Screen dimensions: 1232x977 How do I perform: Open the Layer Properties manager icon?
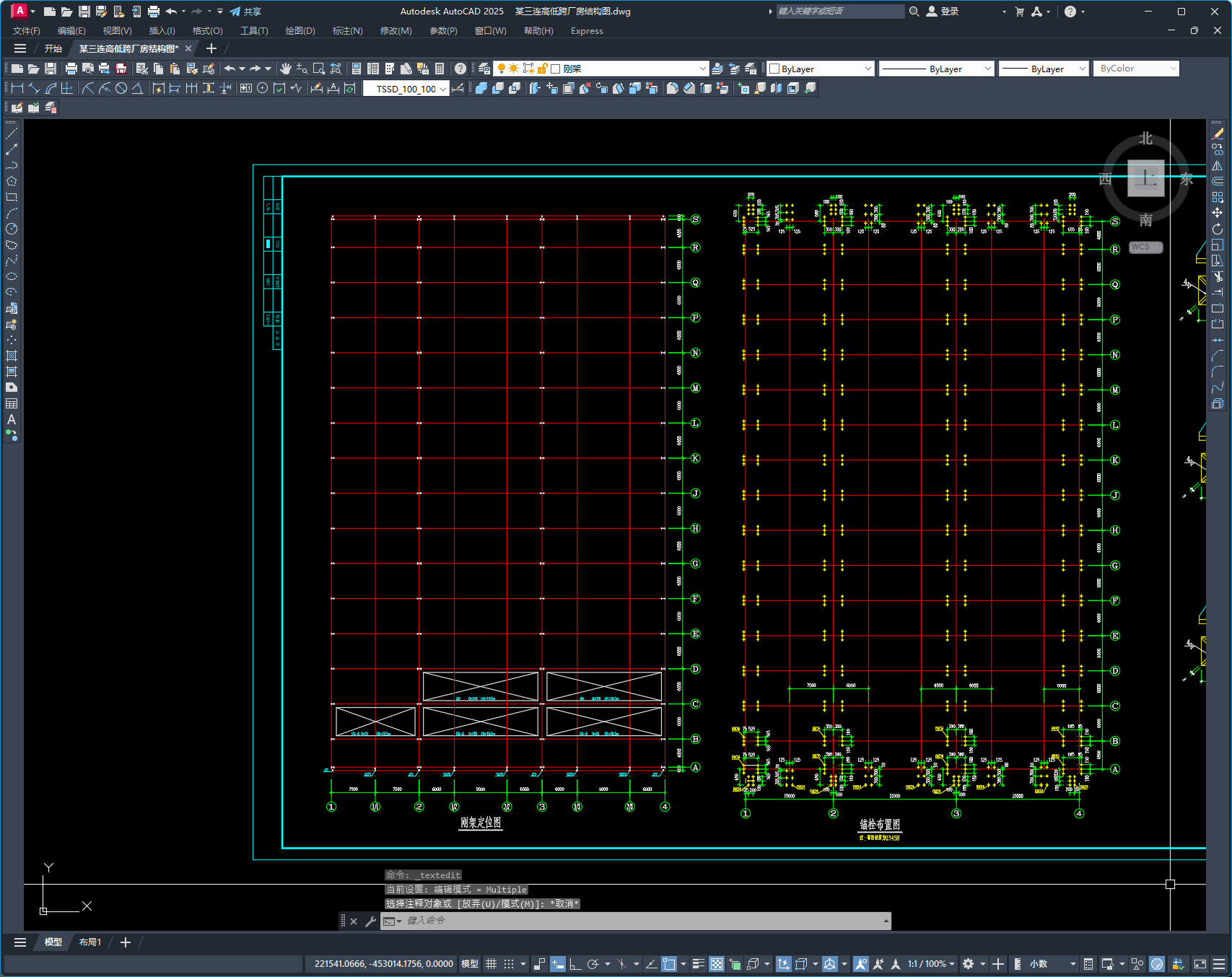[x=484, y=69]
